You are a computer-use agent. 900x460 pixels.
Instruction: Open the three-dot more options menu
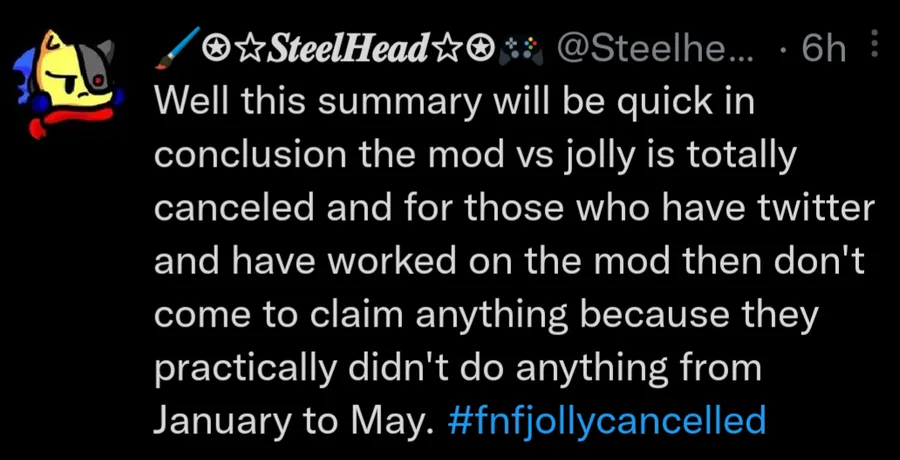click(x=875, y=44)
